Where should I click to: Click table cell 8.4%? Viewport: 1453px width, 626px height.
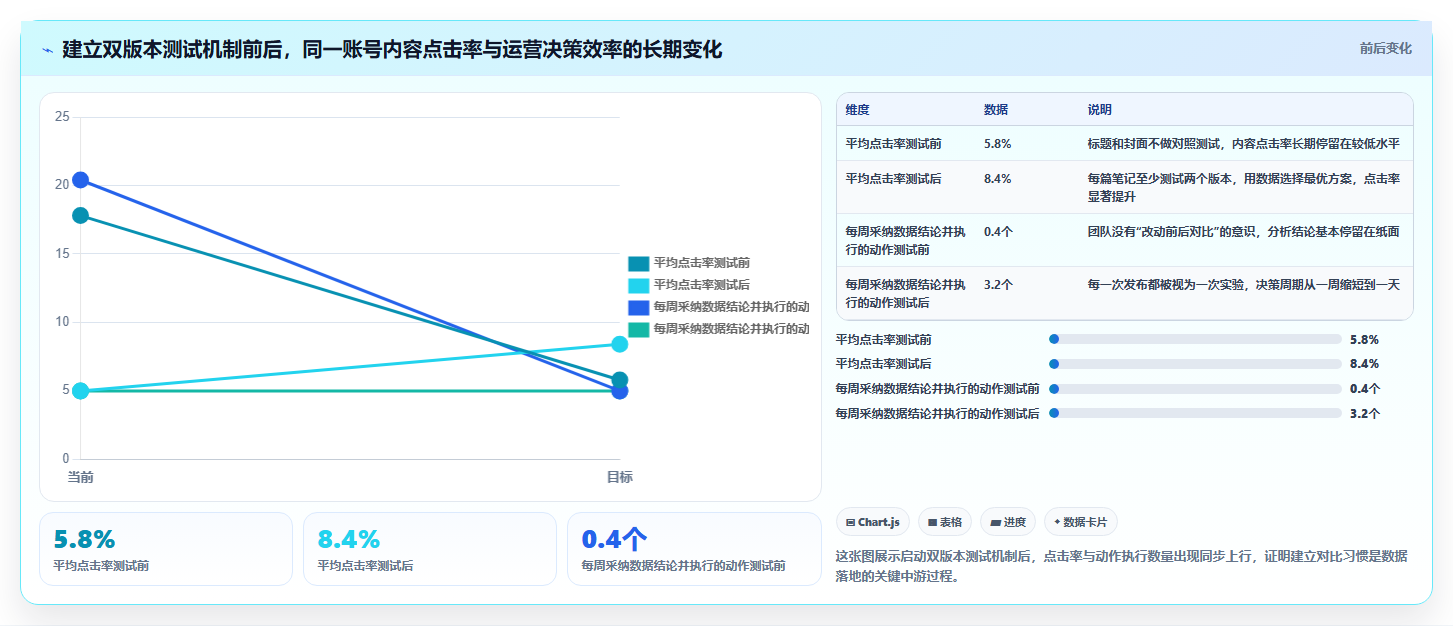[997, 179]
